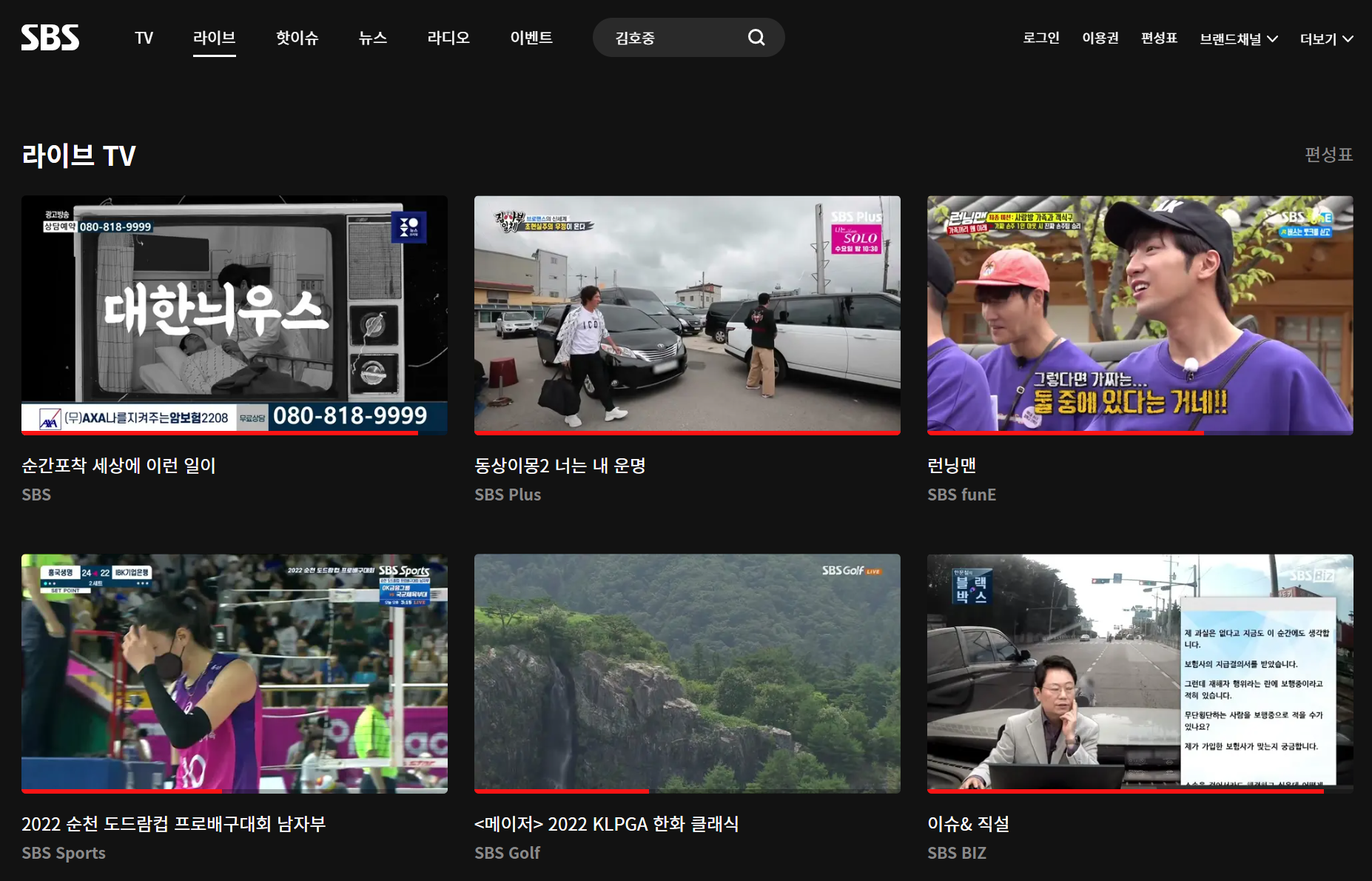The image size is (1372, 881).
Task: Click the SBS logo
Action: (x=49, y=37)
